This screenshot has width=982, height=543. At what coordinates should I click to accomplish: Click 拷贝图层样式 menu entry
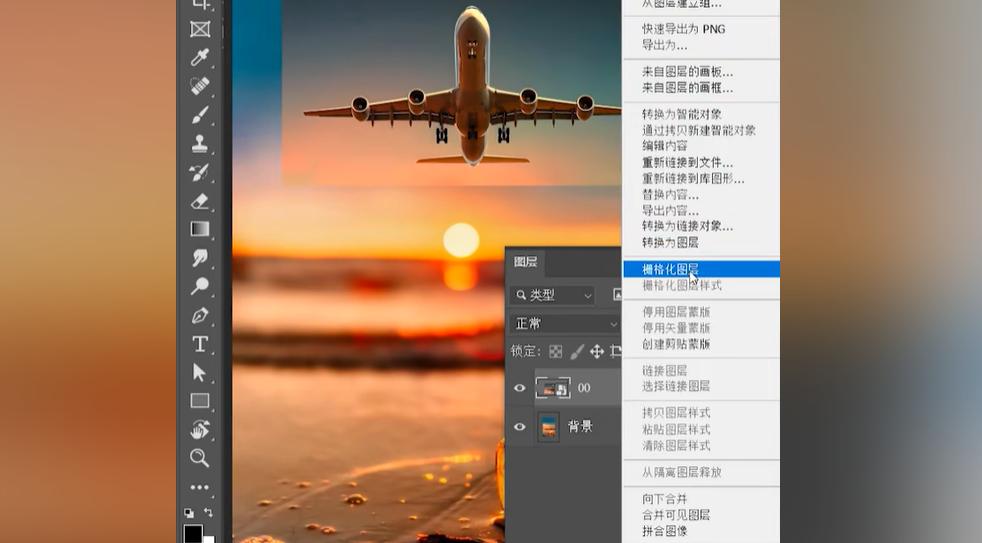[x=676, y=413]
